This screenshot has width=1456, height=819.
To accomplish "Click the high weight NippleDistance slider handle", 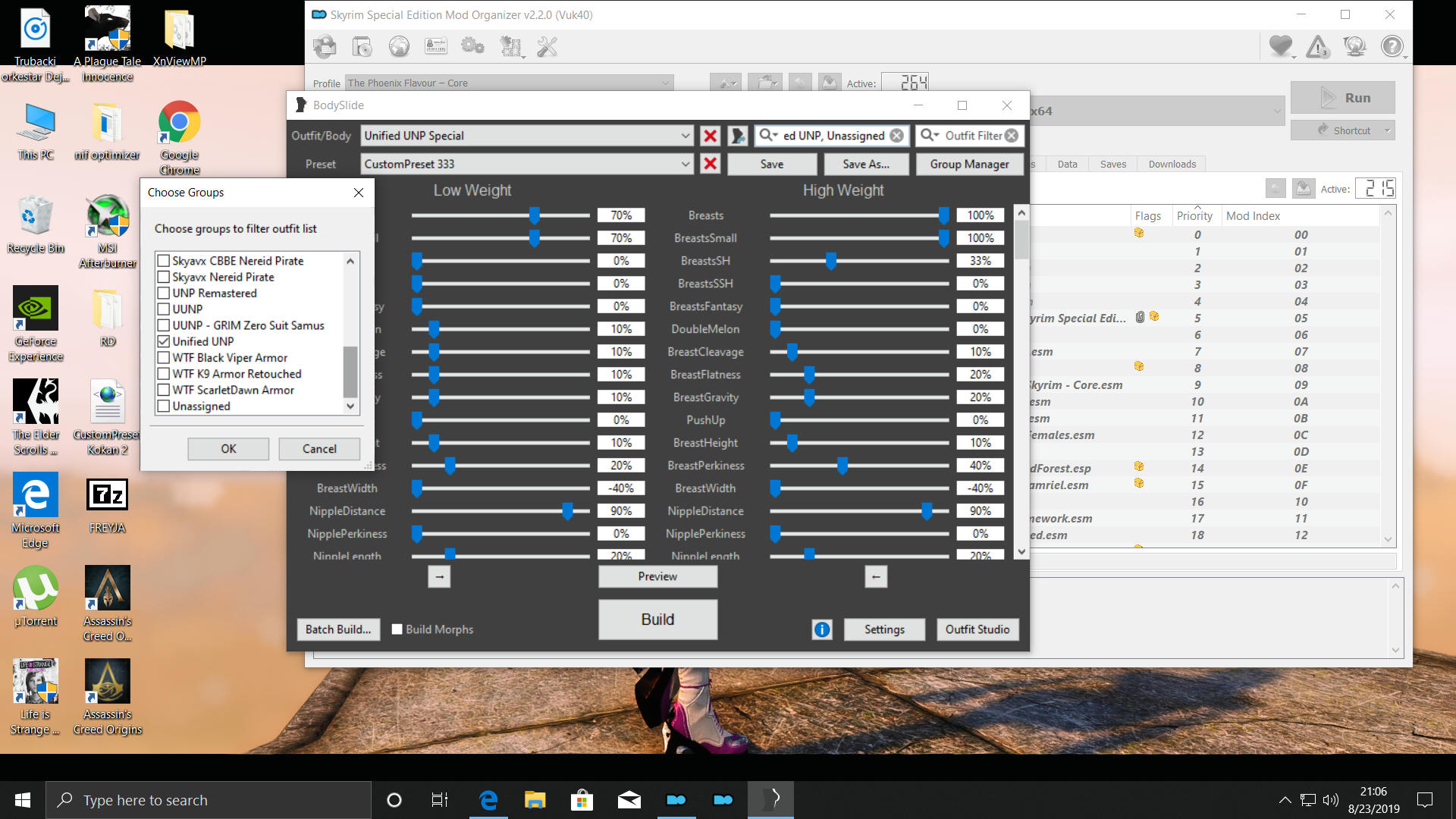I will click(x=927, y=511).
